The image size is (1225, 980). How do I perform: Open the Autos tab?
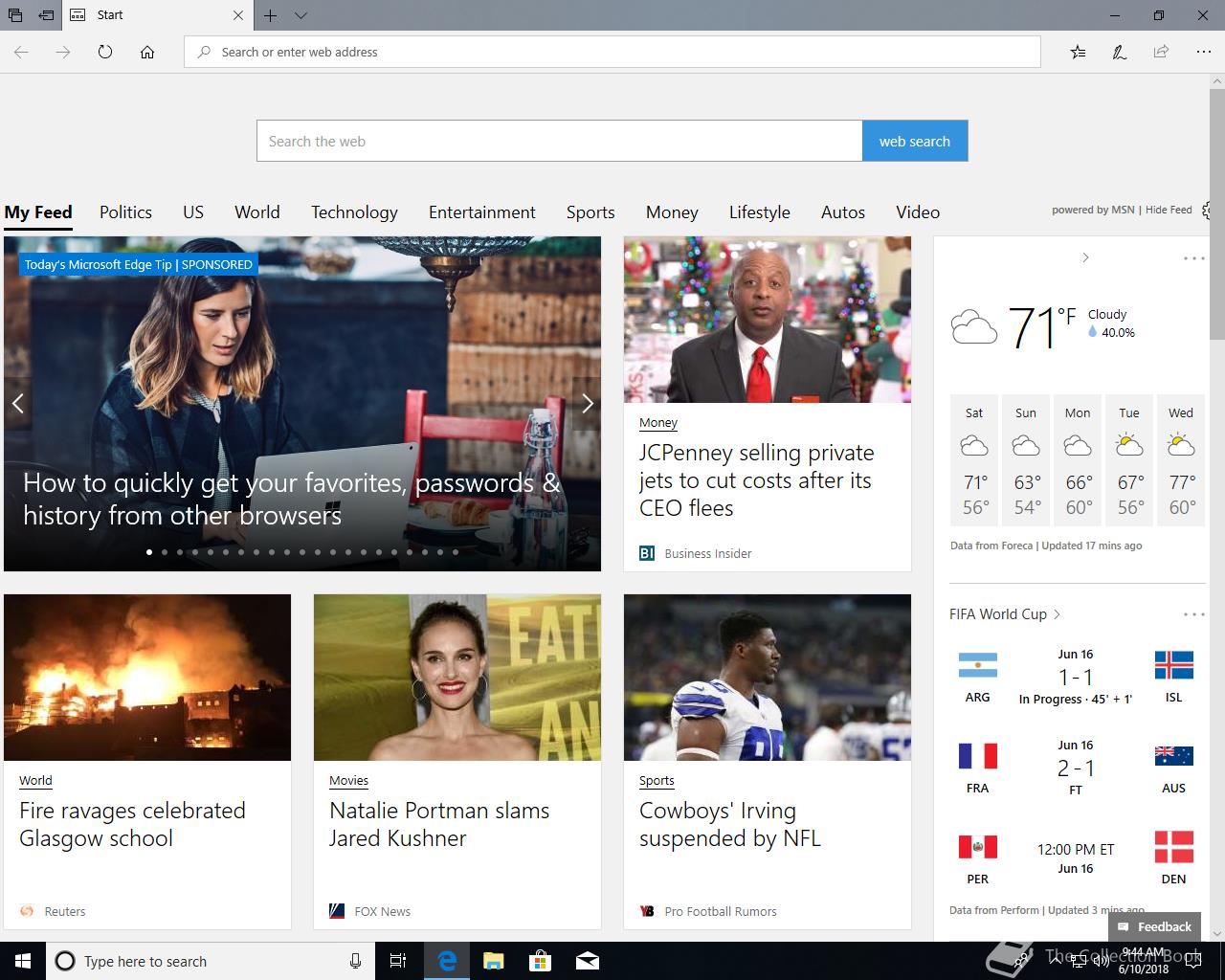[843, 212]
